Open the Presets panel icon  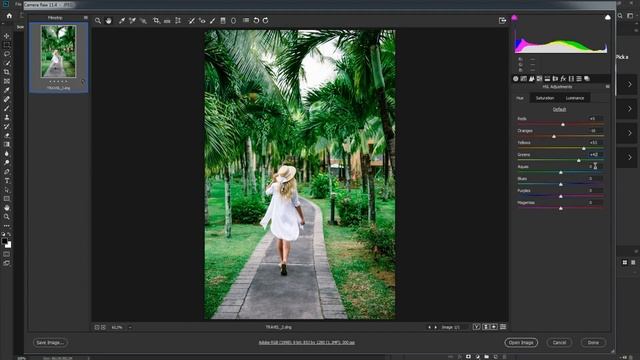579,79
